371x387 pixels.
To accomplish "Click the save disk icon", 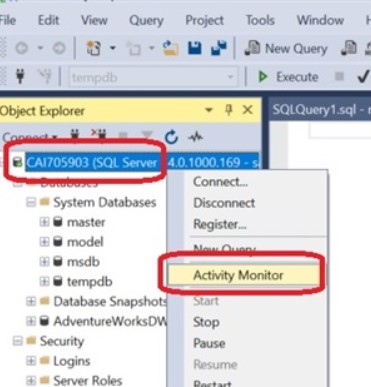I will 195,48.
